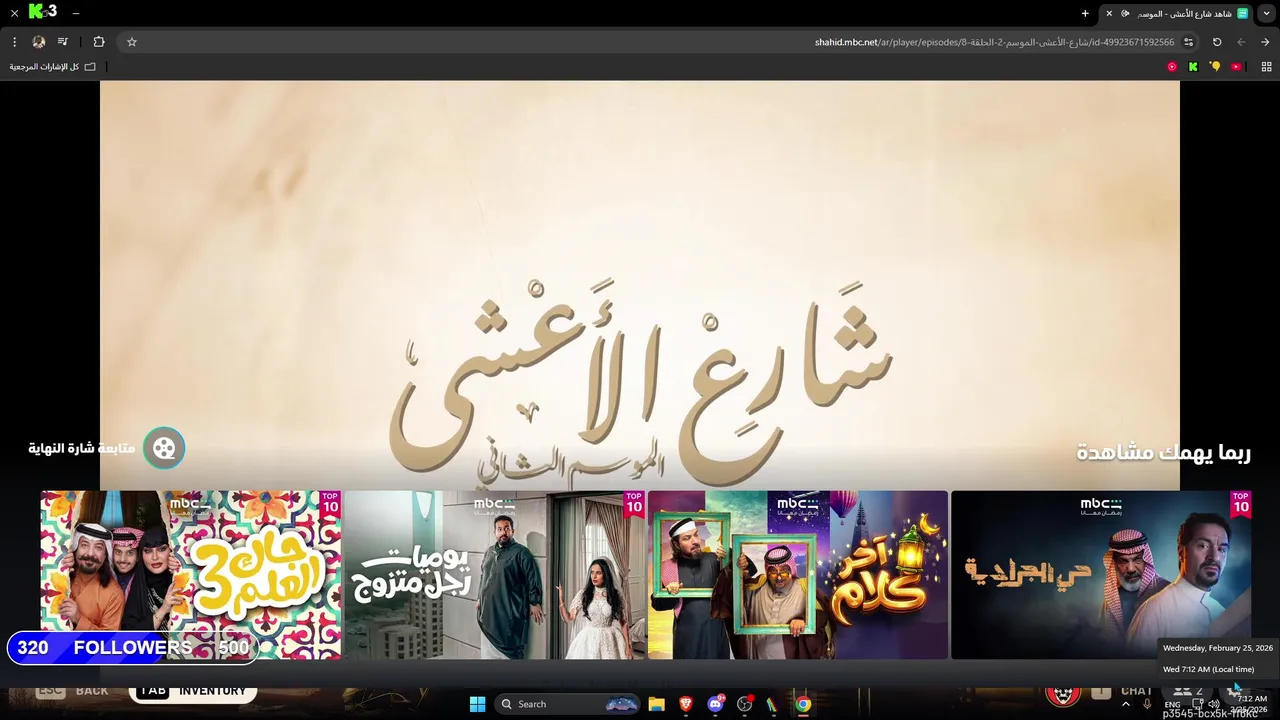Open the browser three-dot menu
The width and height of the screenshot is (1280, 720).
[14, 42]
